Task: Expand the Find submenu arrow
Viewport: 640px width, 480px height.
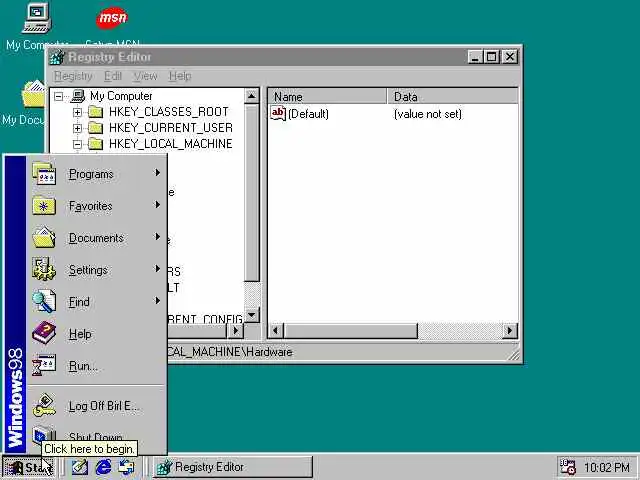Action: (x=158, y=301)
